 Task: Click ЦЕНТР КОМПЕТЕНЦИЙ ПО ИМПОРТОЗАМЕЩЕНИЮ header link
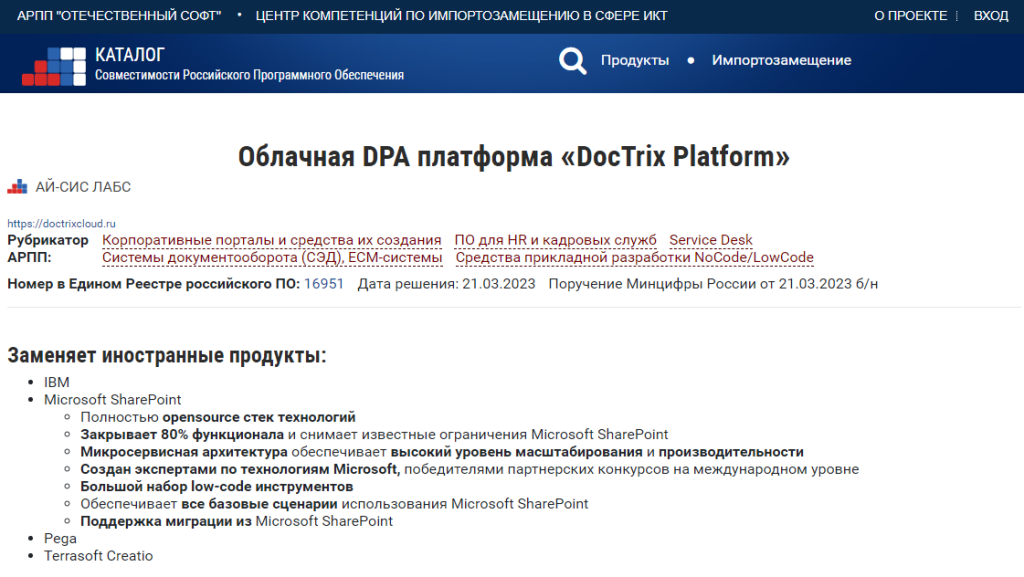461,16
